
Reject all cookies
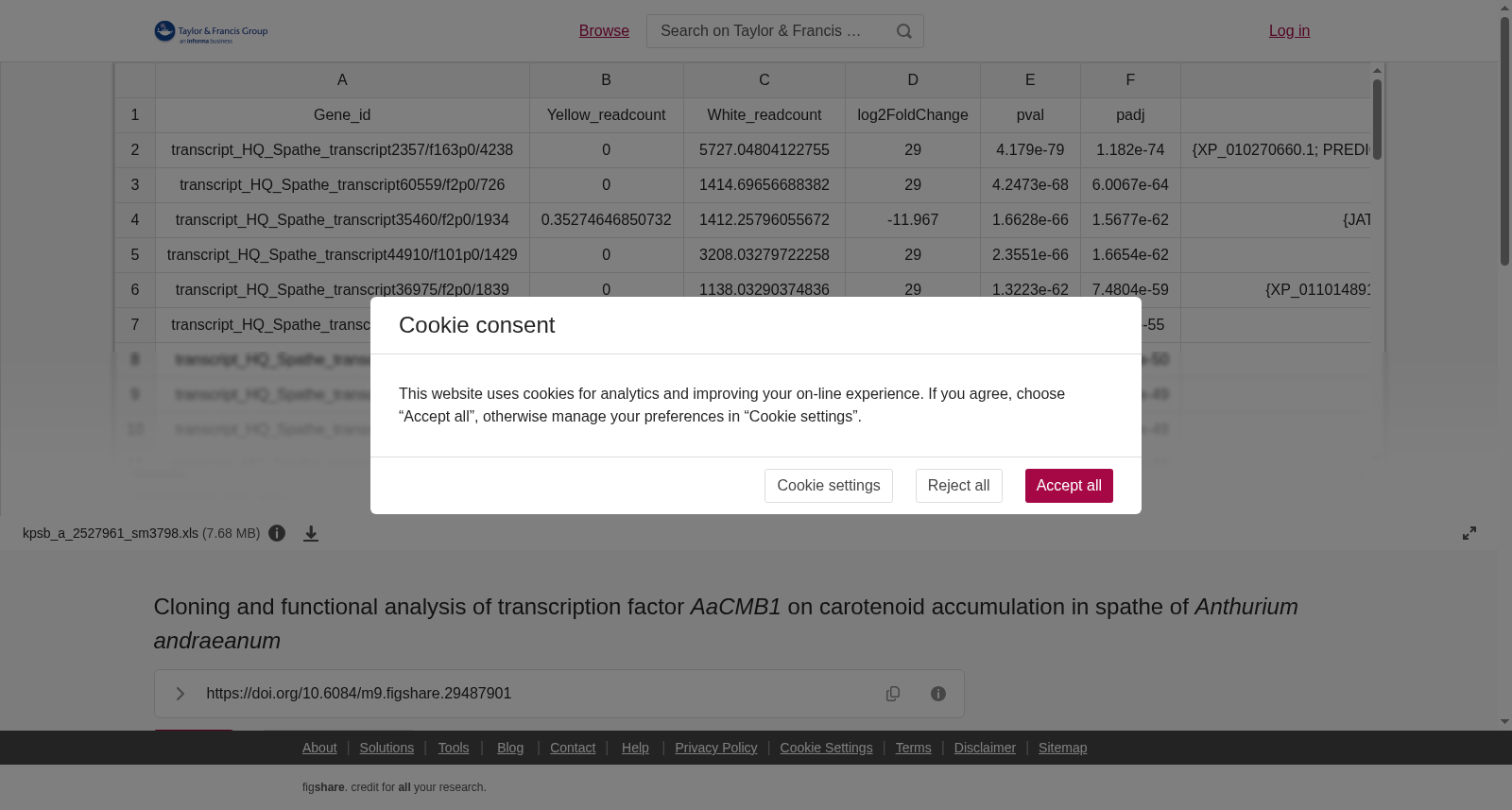pos(958,486)
